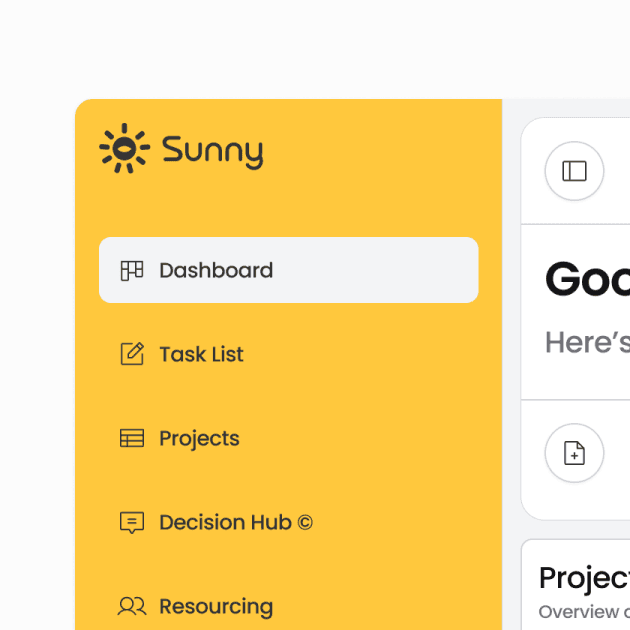Open the Decision Hub © menu item
This screenshot has height=630, width=630.
point(288,522)
